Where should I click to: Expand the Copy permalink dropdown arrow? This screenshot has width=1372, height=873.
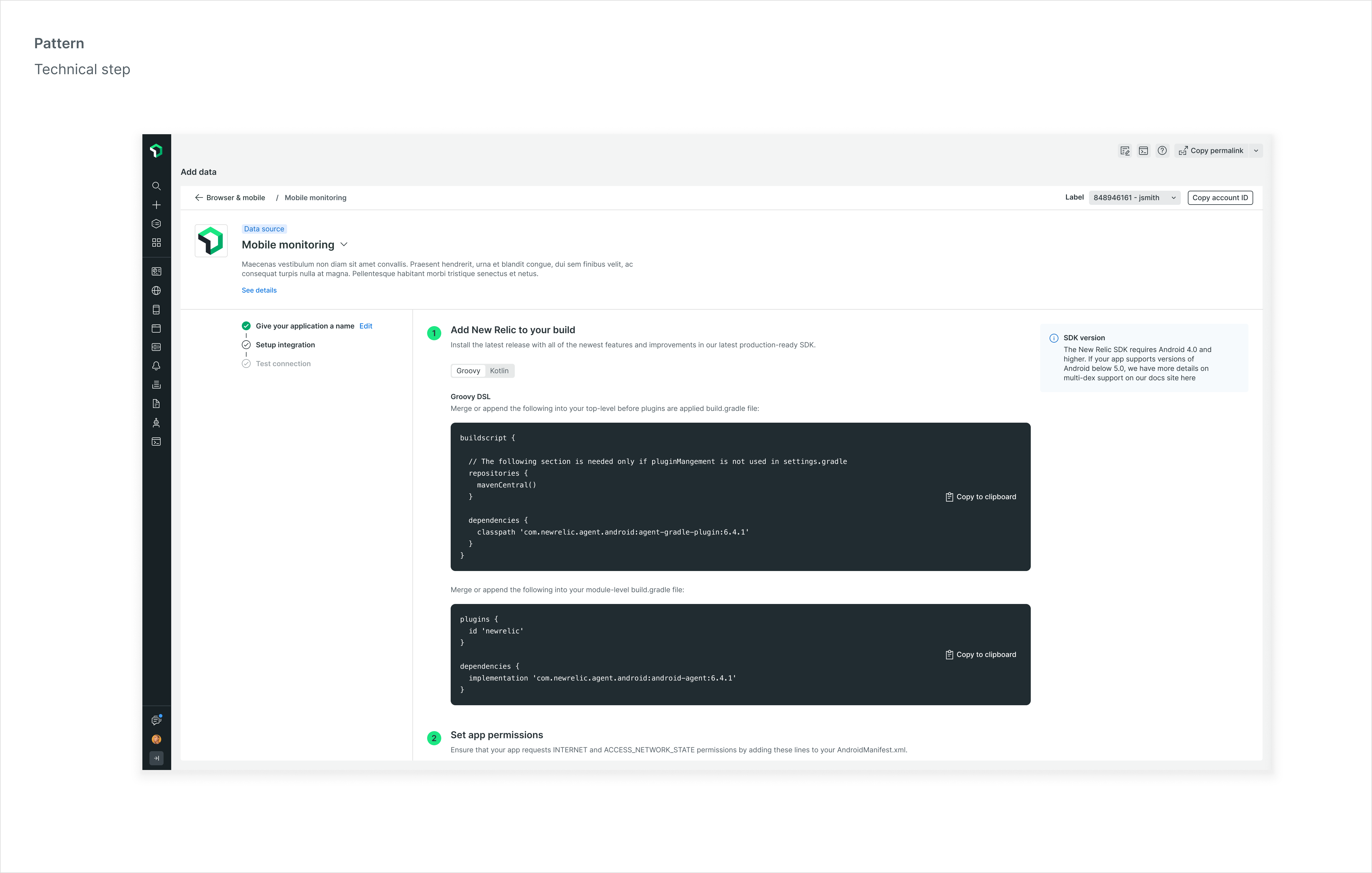point(1256,150)
